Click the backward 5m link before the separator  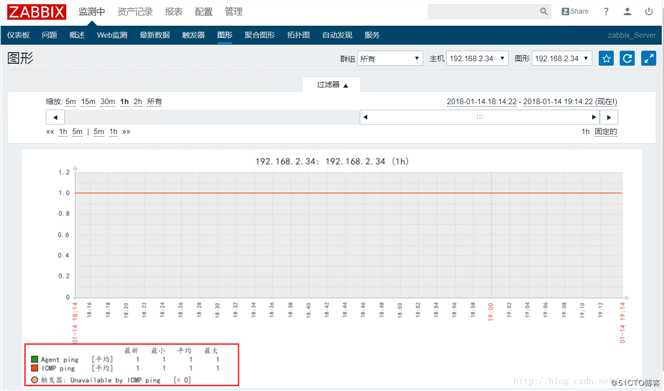pos(77,132)
